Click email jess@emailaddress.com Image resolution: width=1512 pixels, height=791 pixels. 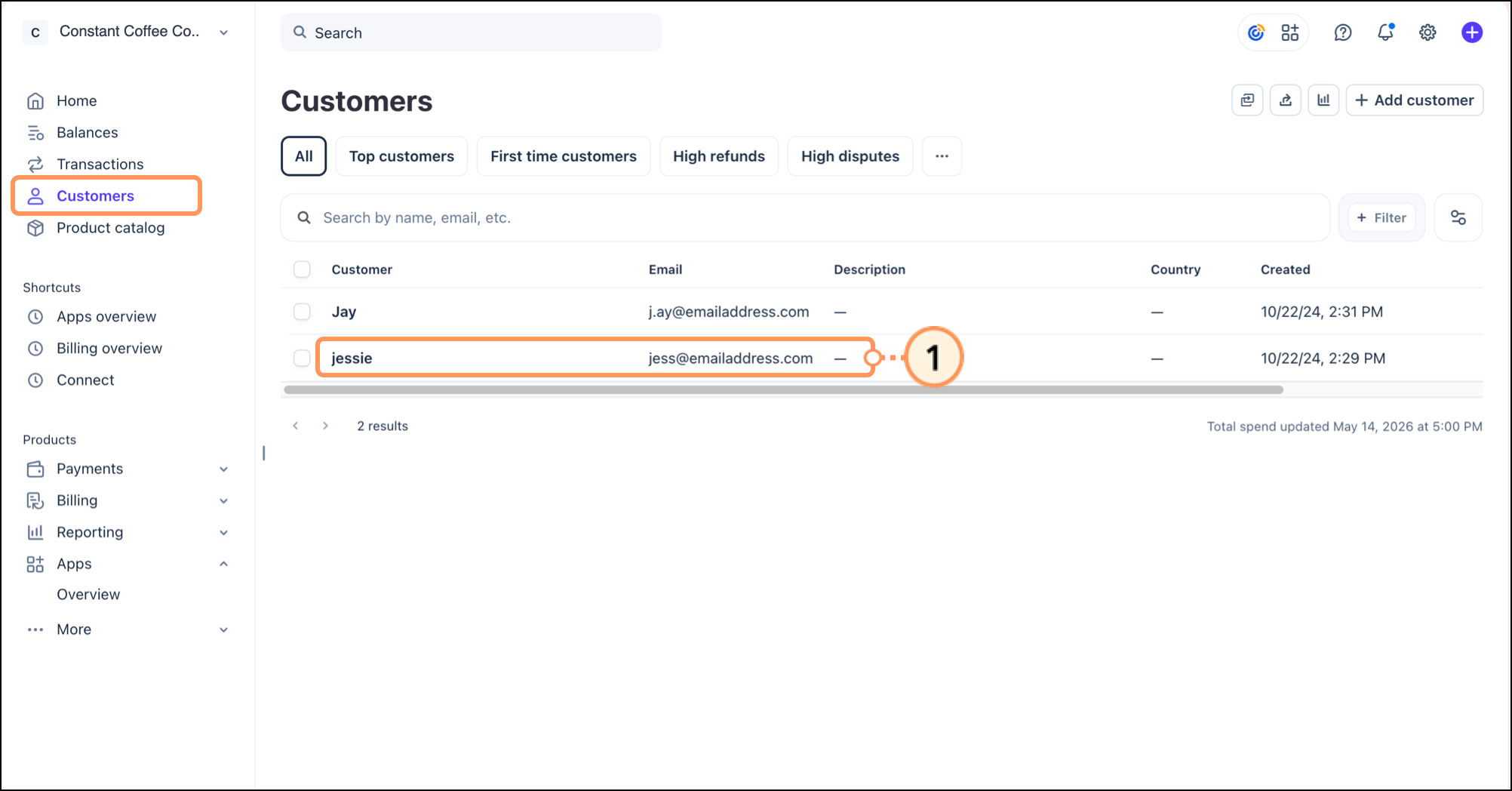click(730, 359)
